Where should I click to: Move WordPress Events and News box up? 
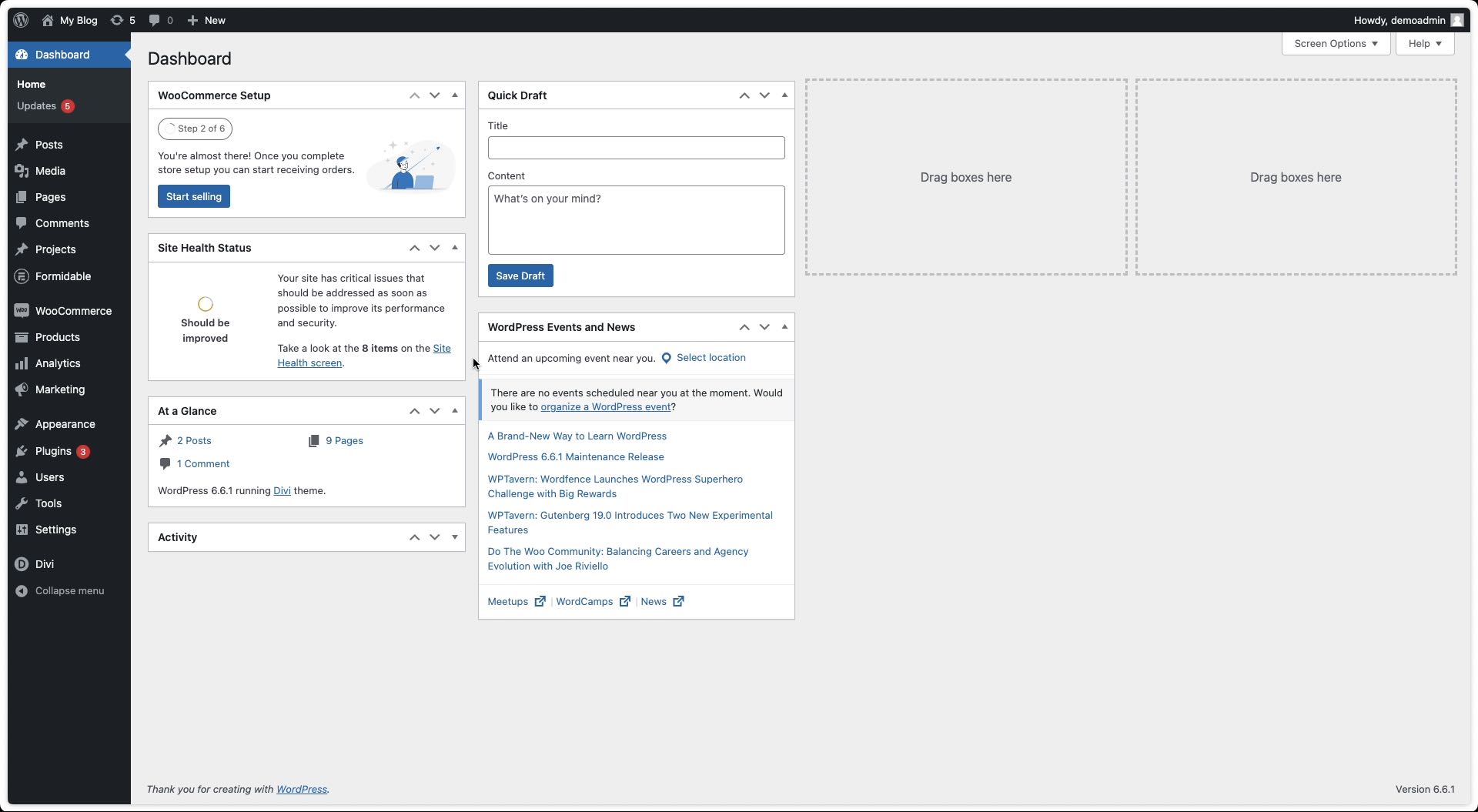744,327
